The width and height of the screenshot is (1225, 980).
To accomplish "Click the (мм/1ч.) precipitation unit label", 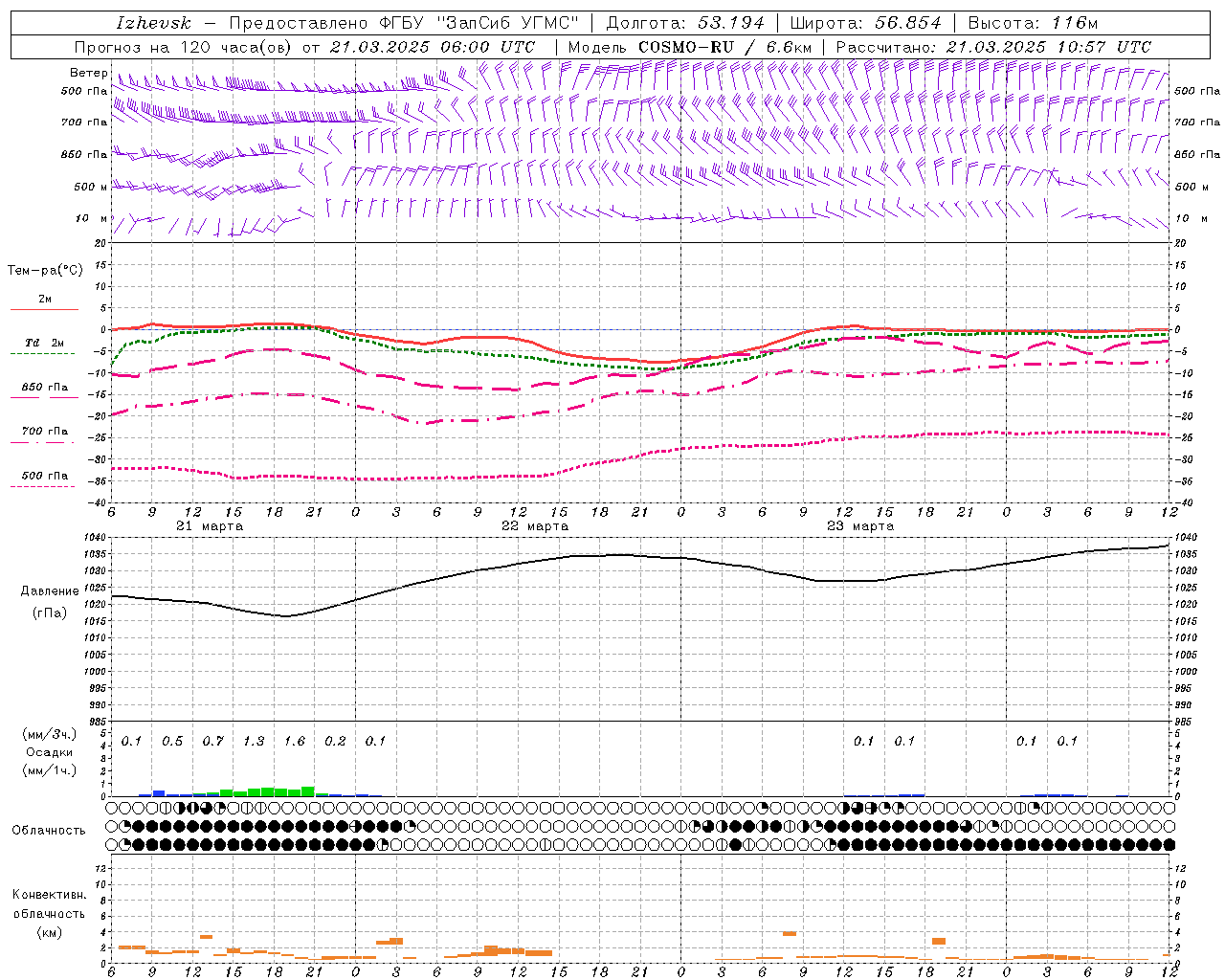I will coord(50,770).
